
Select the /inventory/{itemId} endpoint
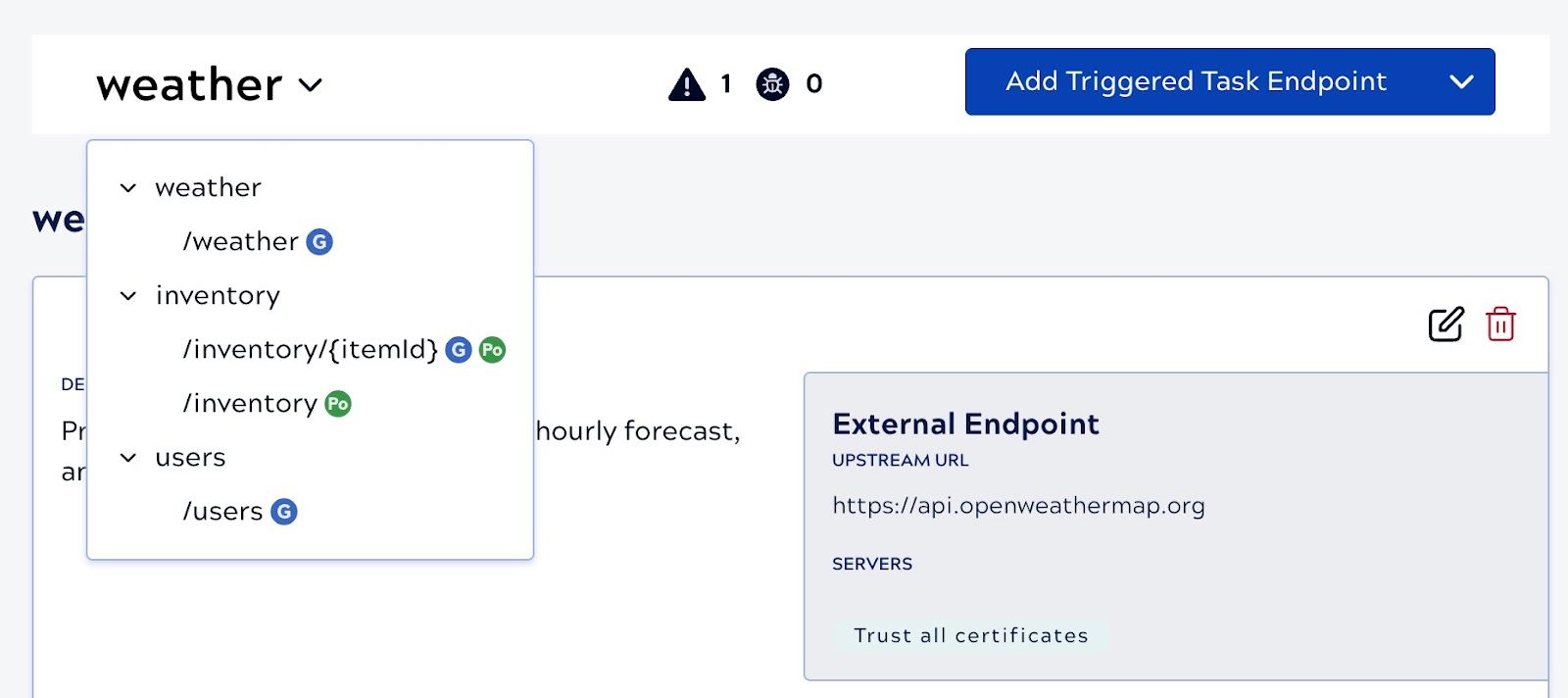(310, 350)
